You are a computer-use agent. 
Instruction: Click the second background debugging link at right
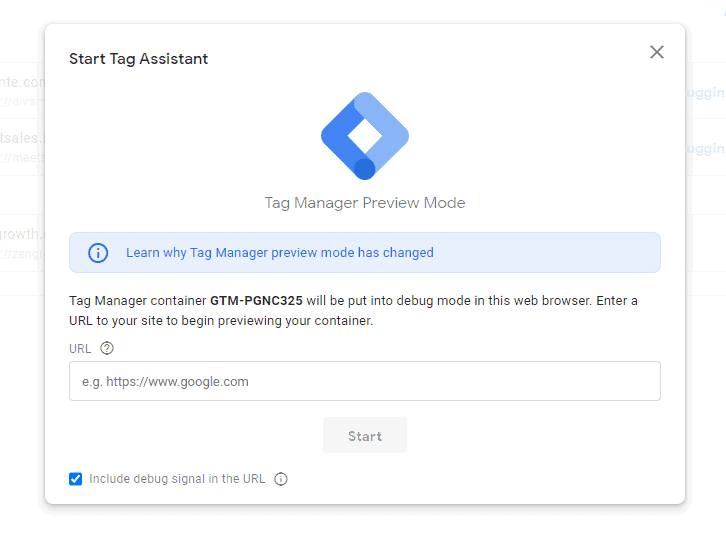(x=706, y=148)
